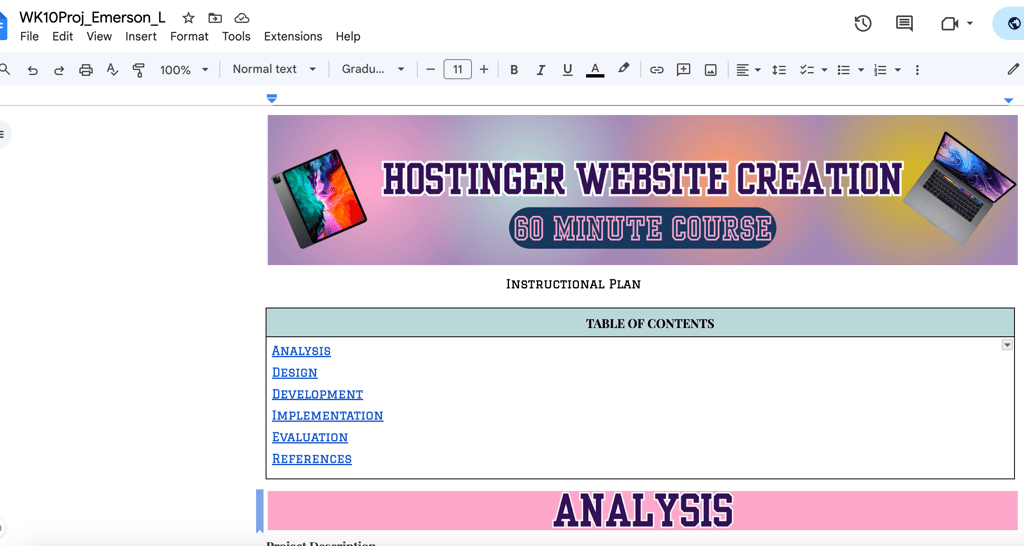Open the Tools menu
Viewport: 1024px width, 546px height.
tap(236, 37)
